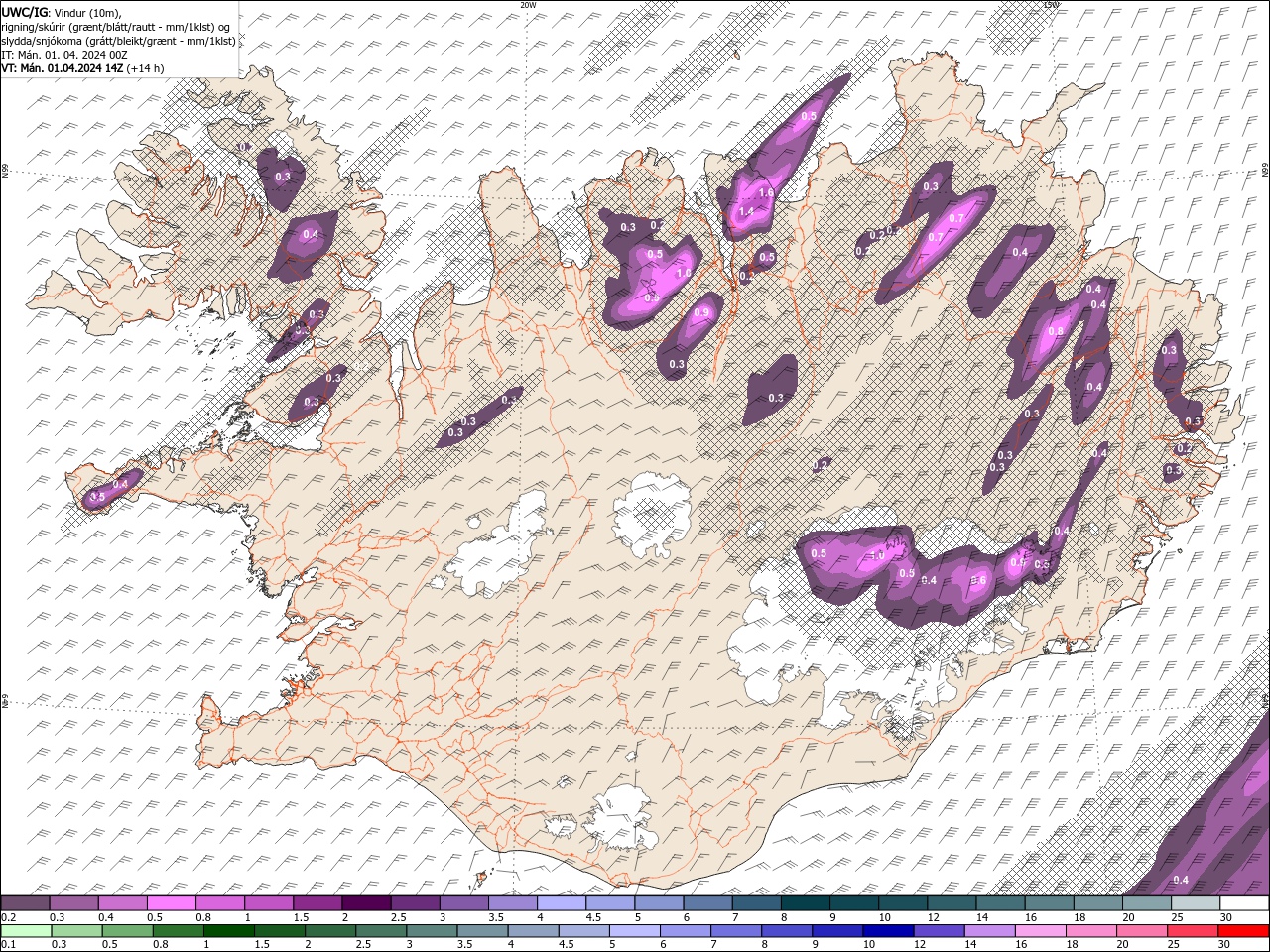Click the "0.5" value in the northernmost snow band

809,116
